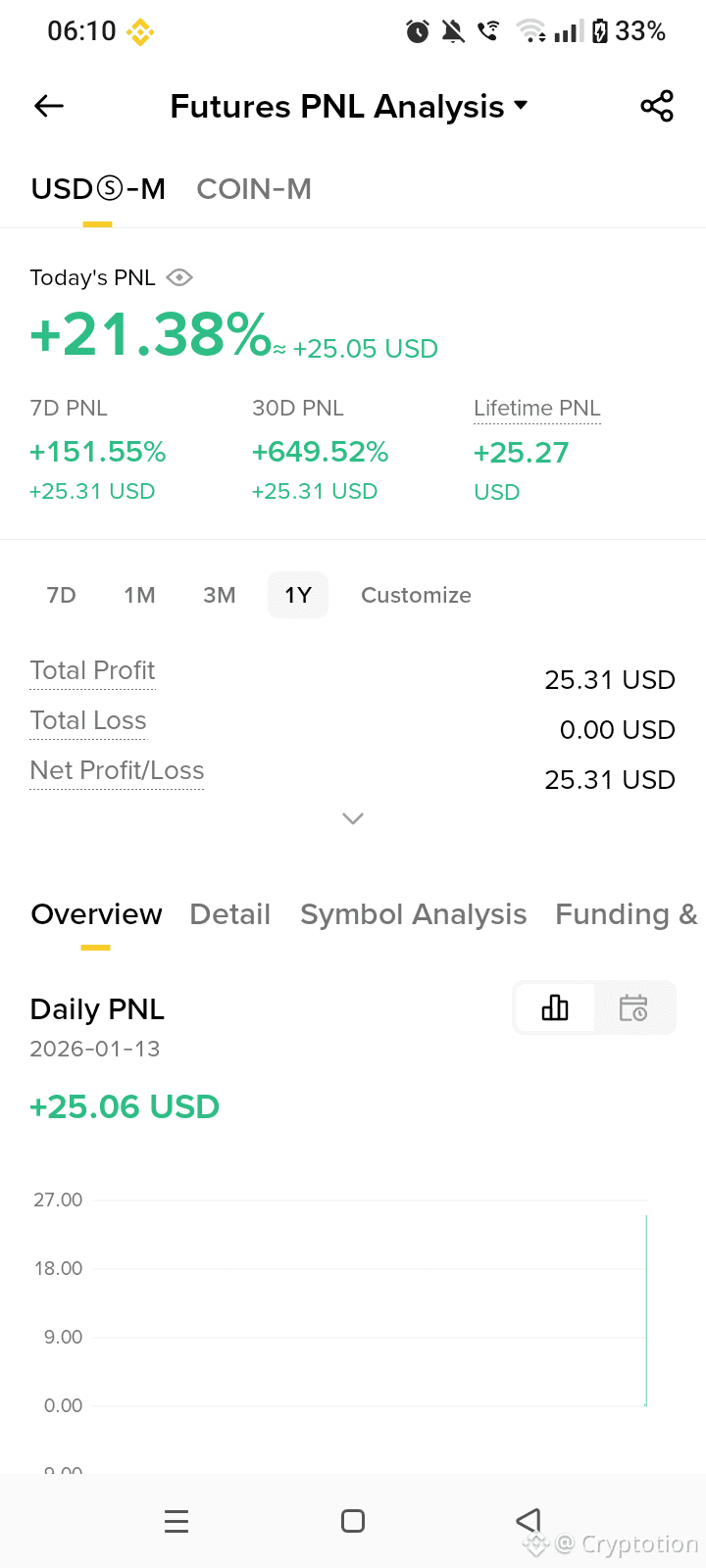
Task: Tap the Net Profit/Loss label
Action: click(117, 770)
